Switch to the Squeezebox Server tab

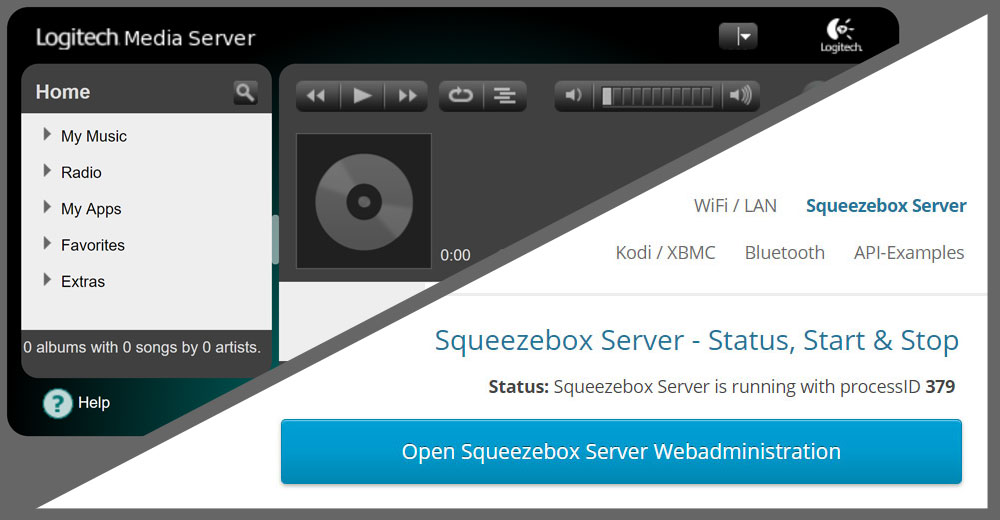[886, 206]
